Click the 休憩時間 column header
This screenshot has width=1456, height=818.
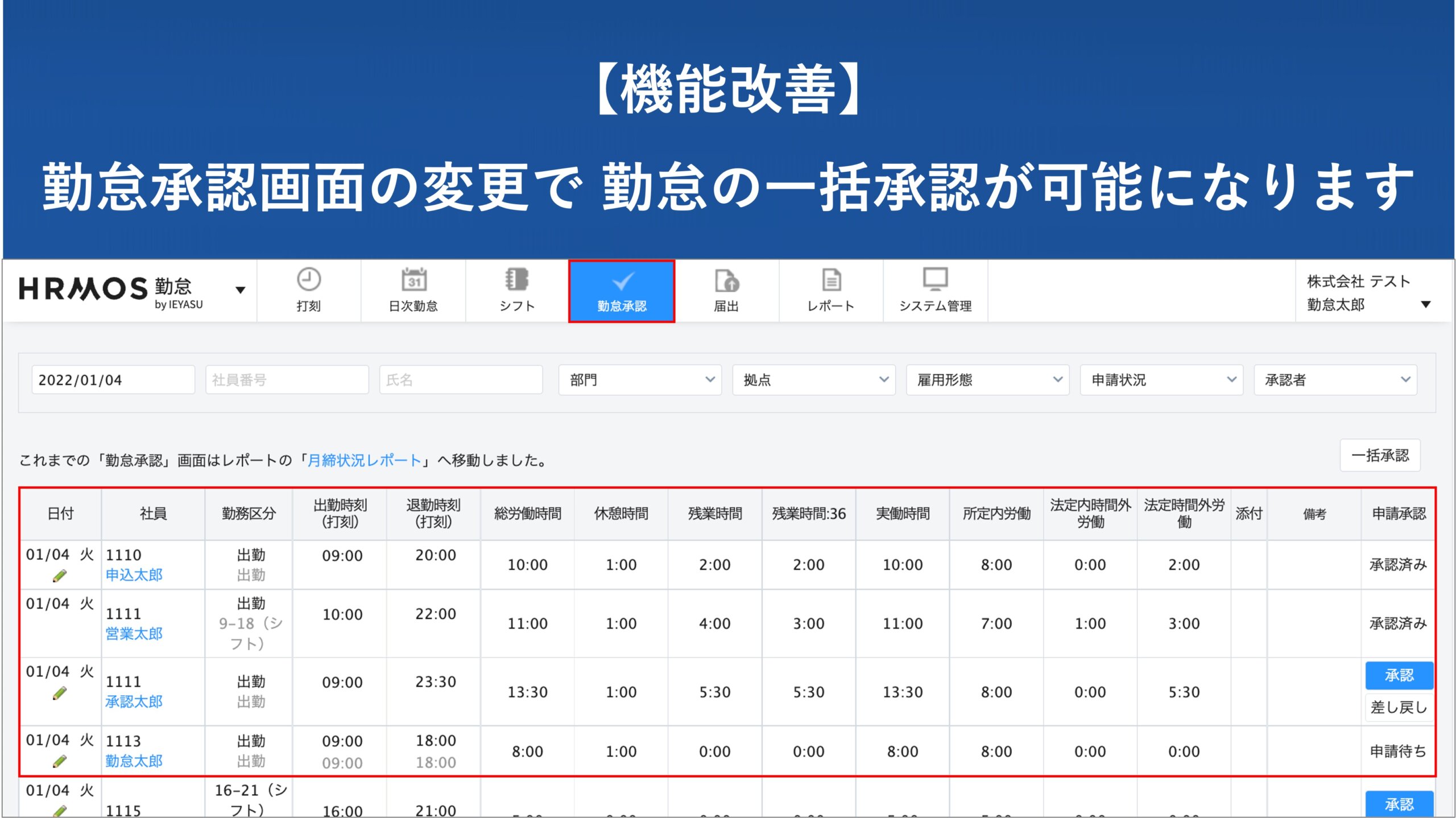621,514
